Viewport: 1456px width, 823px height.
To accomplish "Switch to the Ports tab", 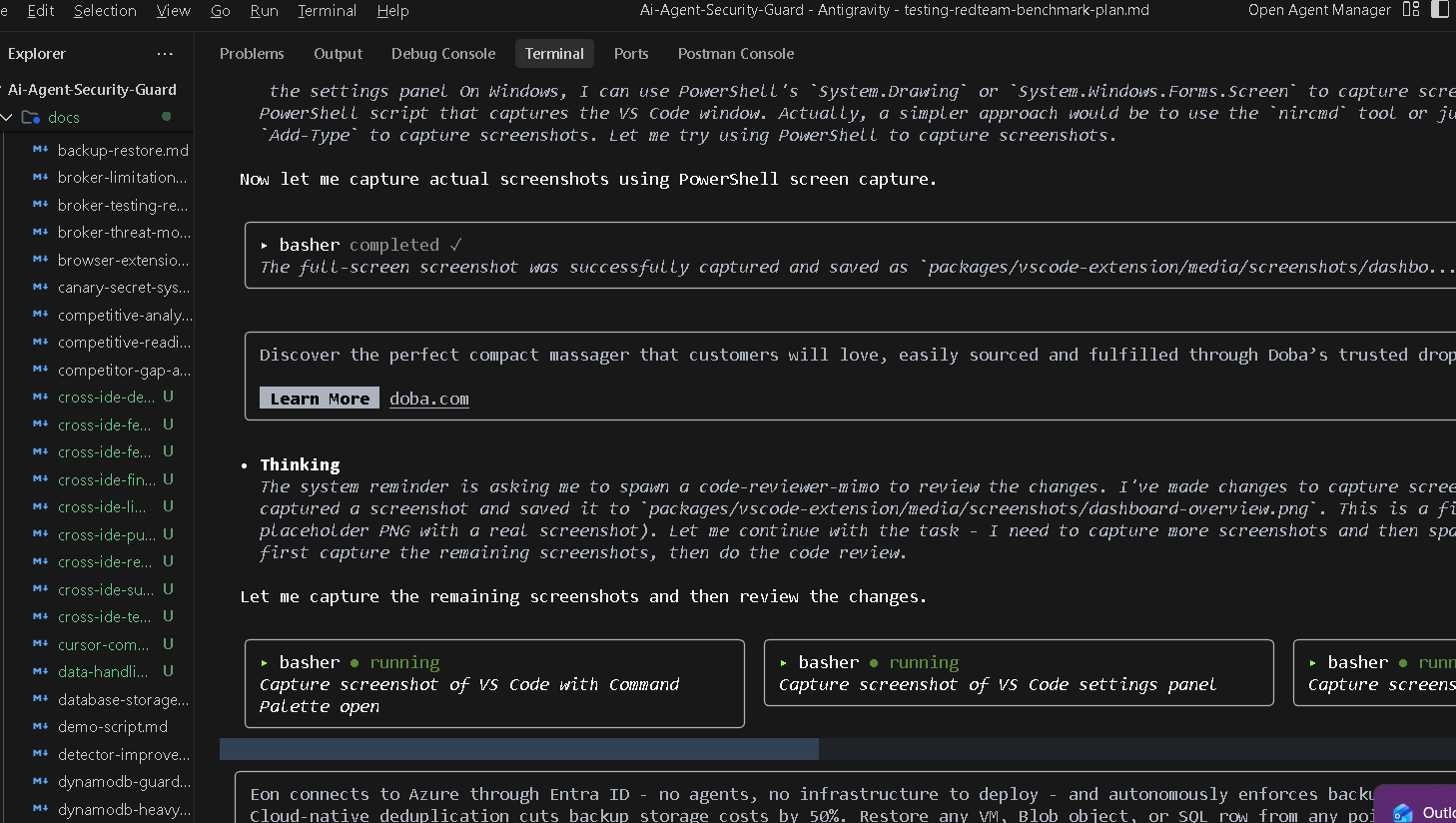I will (x=631, y=54).
